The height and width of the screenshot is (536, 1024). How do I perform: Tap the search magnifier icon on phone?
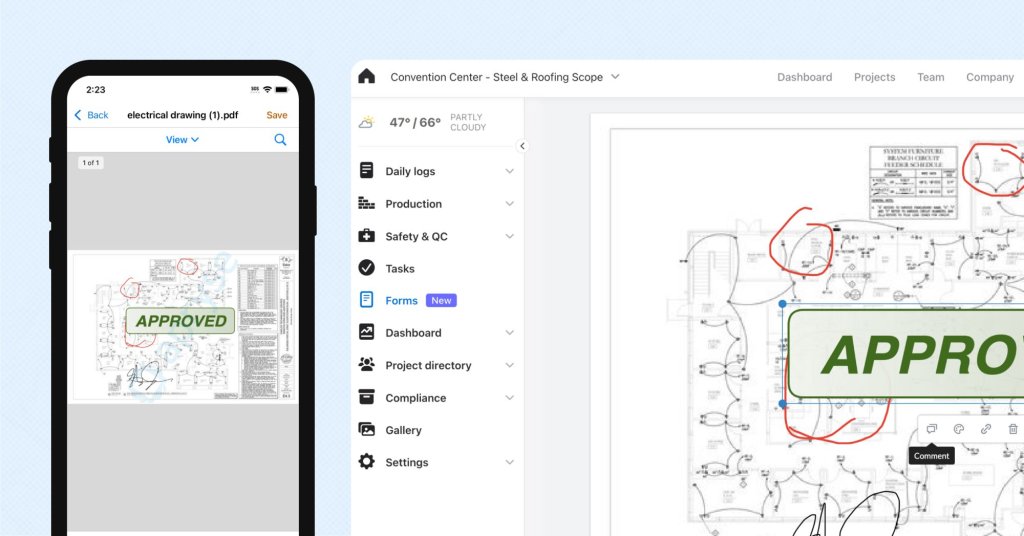pyautogui.click(x=280, y=140)
